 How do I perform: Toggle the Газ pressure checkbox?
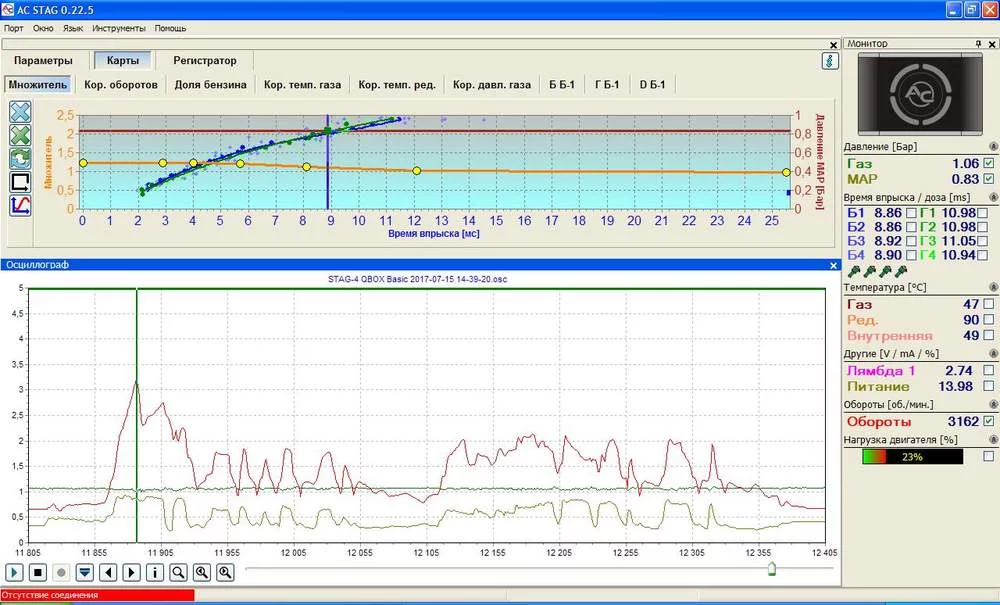coord(989,164)
